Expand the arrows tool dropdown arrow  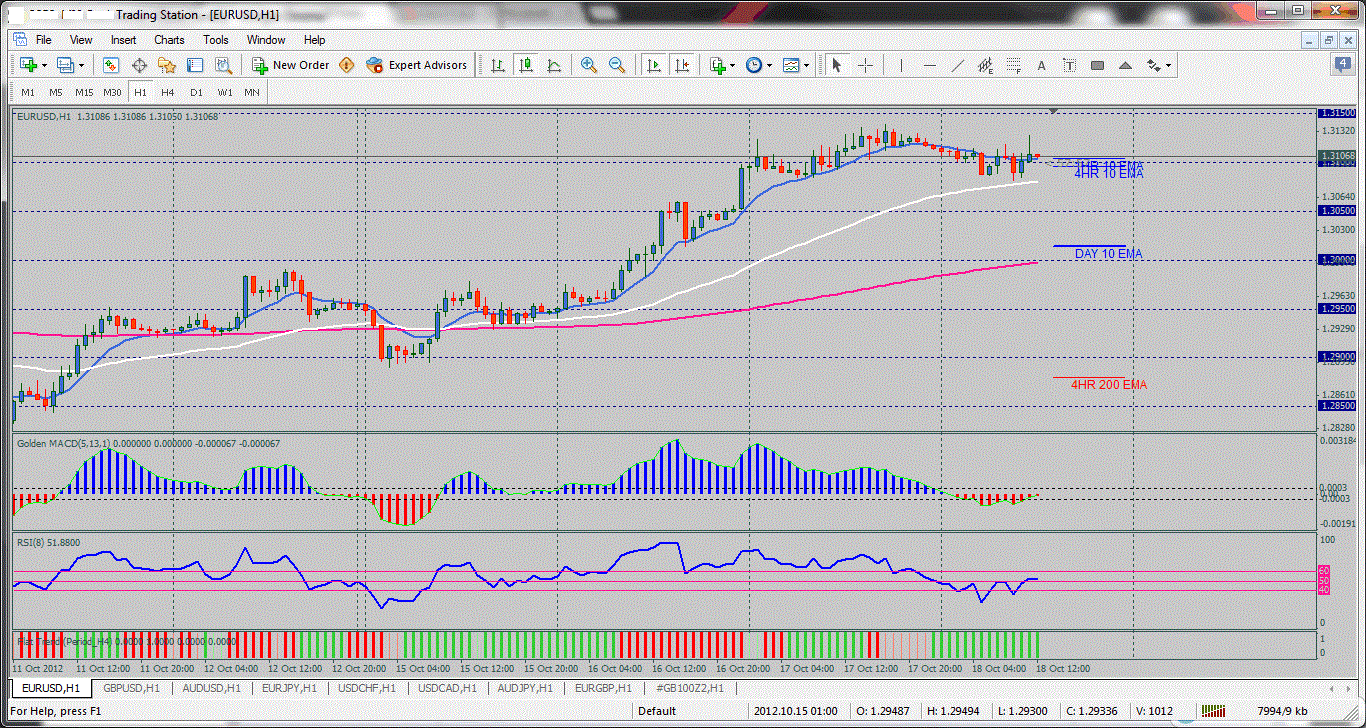[x=1168, y=65]
